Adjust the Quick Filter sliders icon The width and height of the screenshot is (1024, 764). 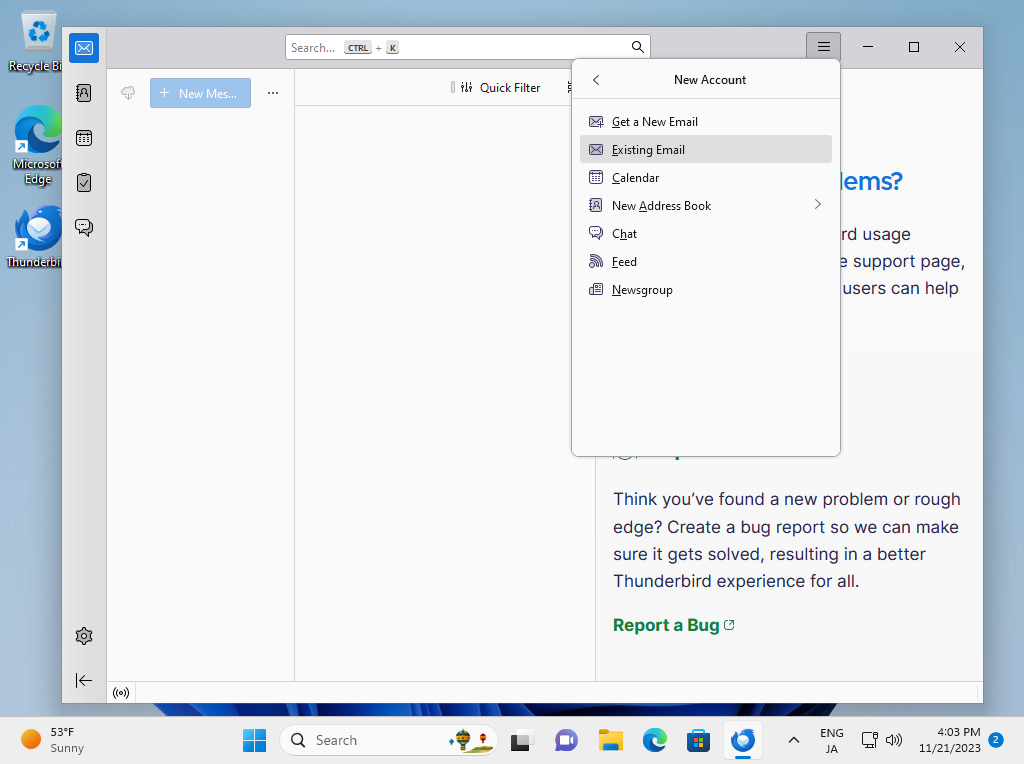(x=465, y=88)
